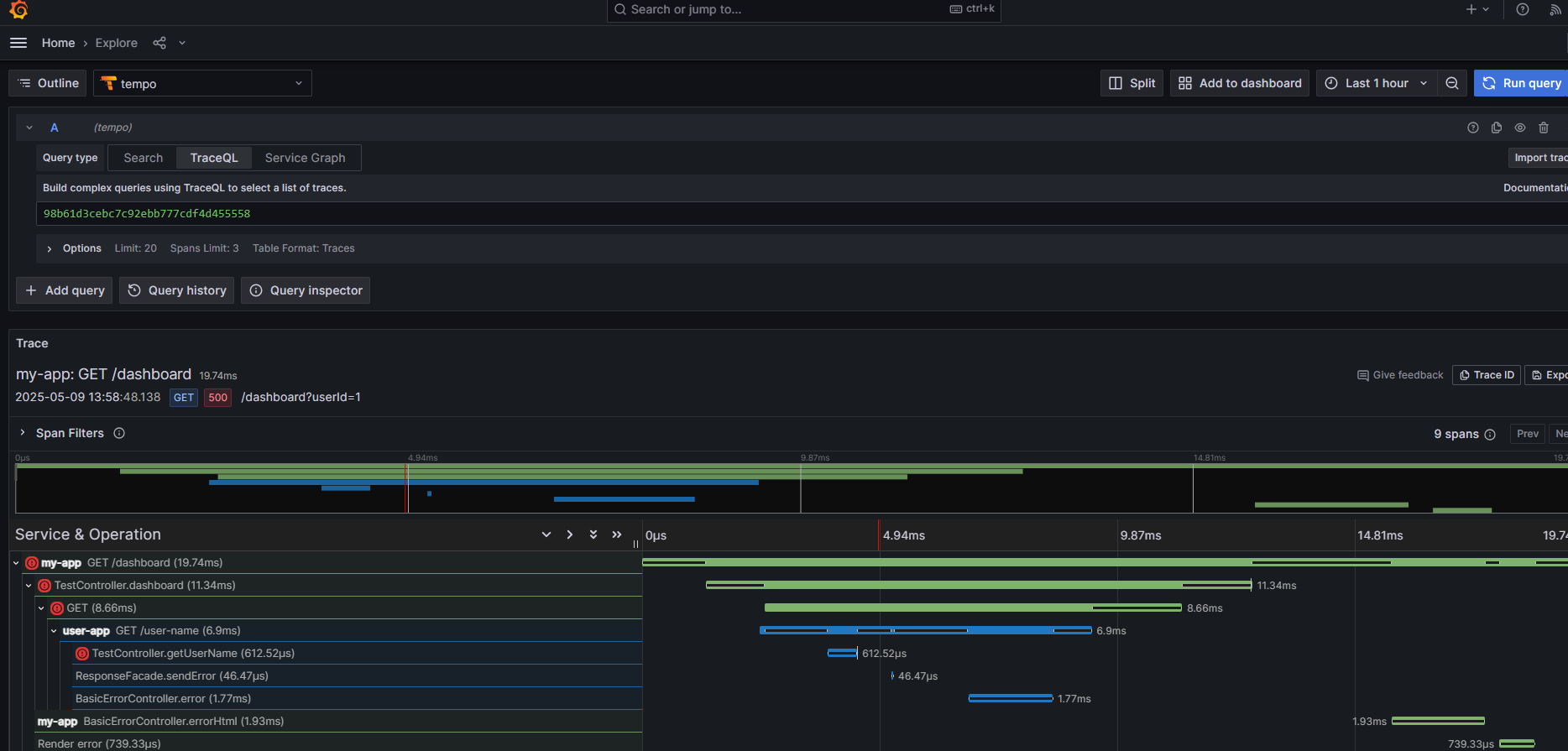Click the 11.34ms span bar in the timeline

(x=979, y=585)
